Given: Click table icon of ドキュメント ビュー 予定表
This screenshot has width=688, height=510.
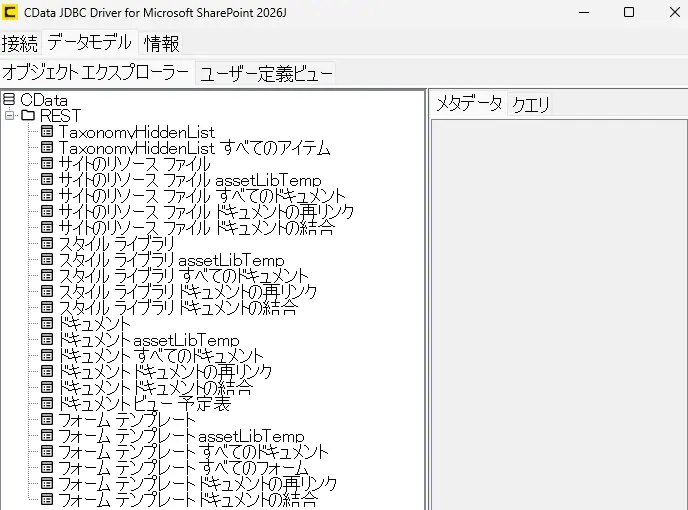Looking at the screenshot, I should [47, 403].
